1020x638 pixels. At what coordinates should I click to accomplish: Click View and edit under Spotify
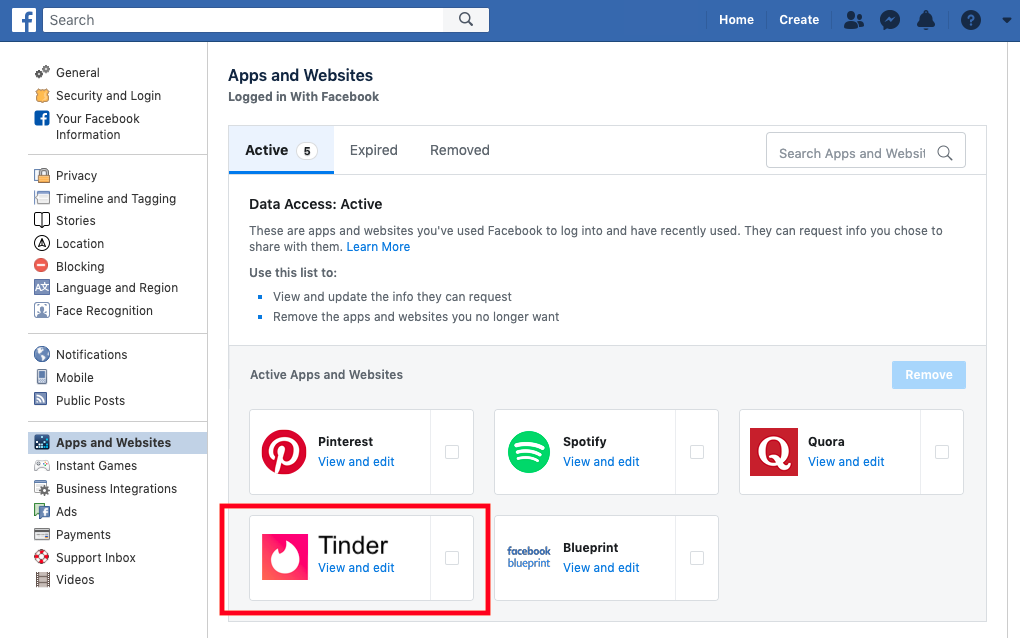(601, 461)
